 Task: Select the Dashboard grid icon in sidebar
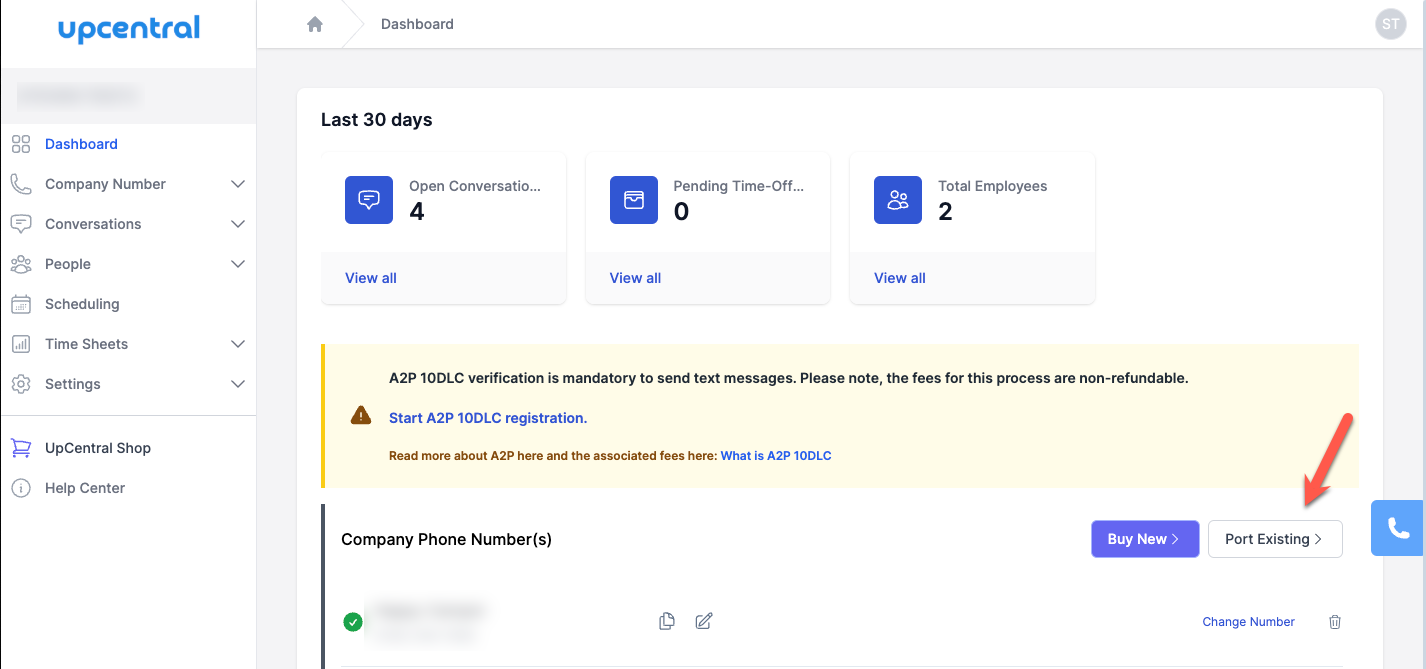pos(20,143)
